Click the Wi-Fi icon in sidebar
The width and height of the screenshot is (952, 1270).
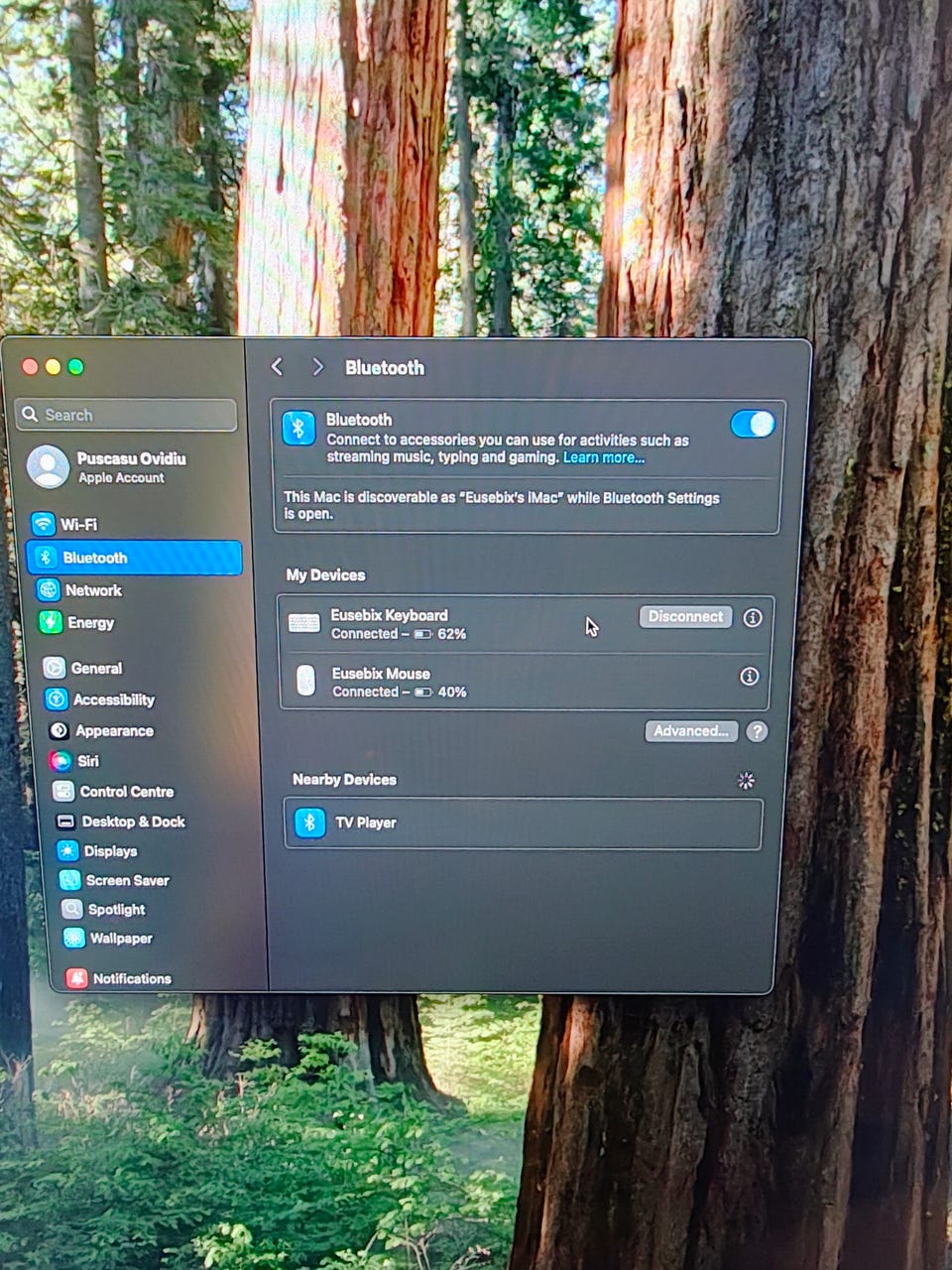point(43,524)
